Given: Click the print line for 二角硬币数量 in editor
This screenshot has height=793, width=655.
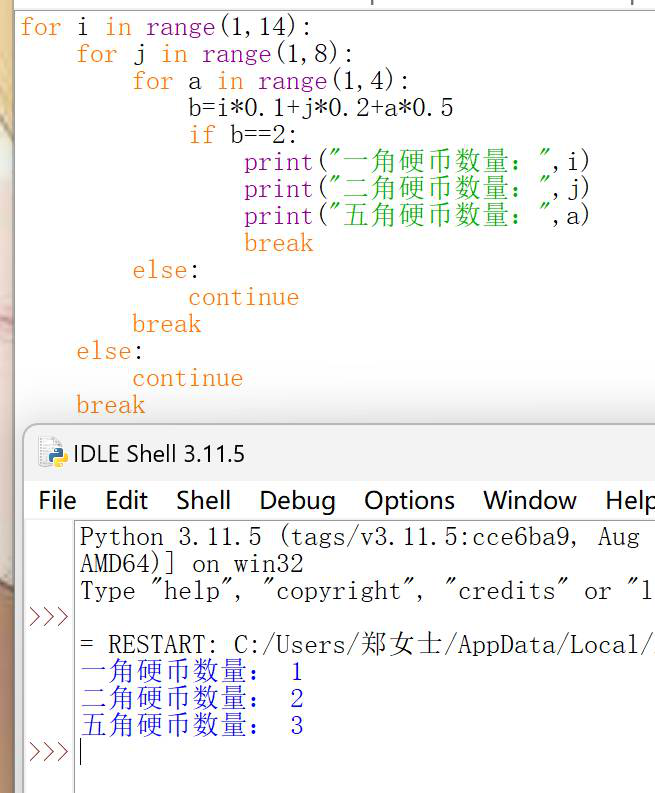Looking at the screenshot, I should point(416,189).
